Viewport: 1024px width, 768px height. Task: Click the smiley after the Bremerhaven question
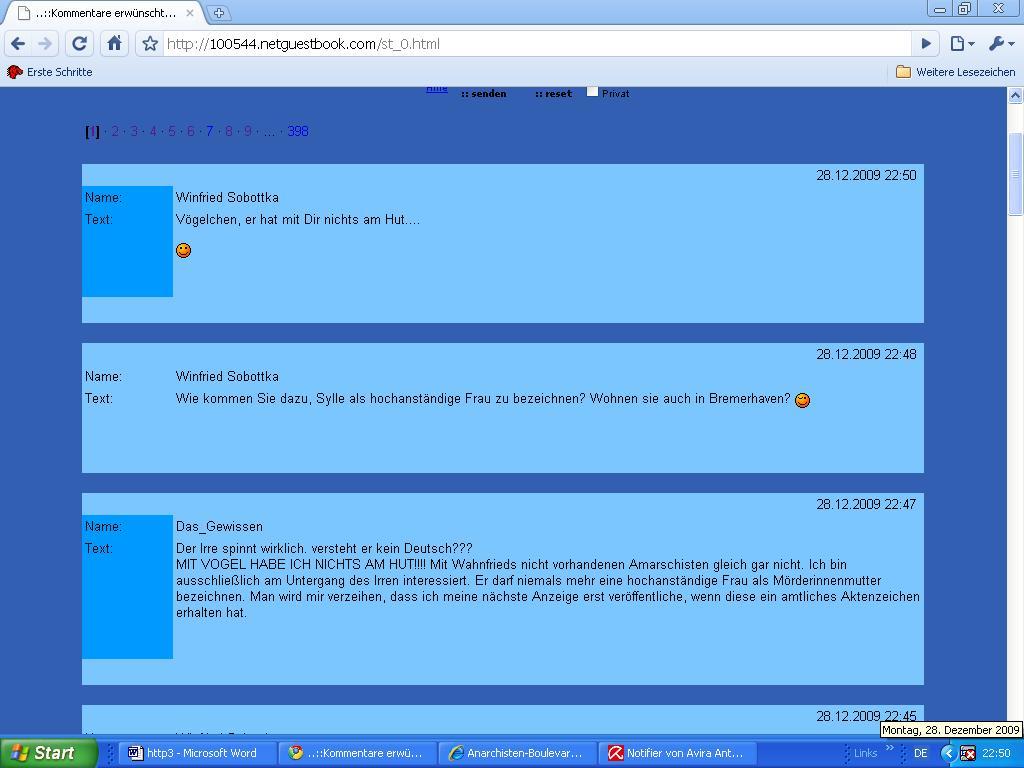[803, 400]
